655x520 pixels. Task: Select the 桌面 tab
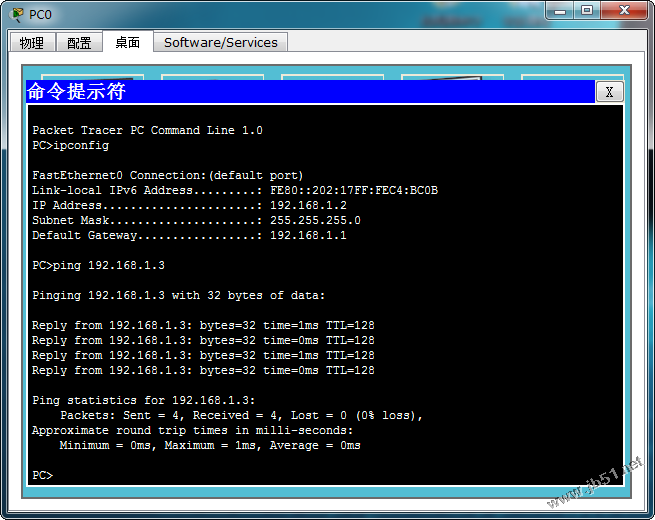128,42
